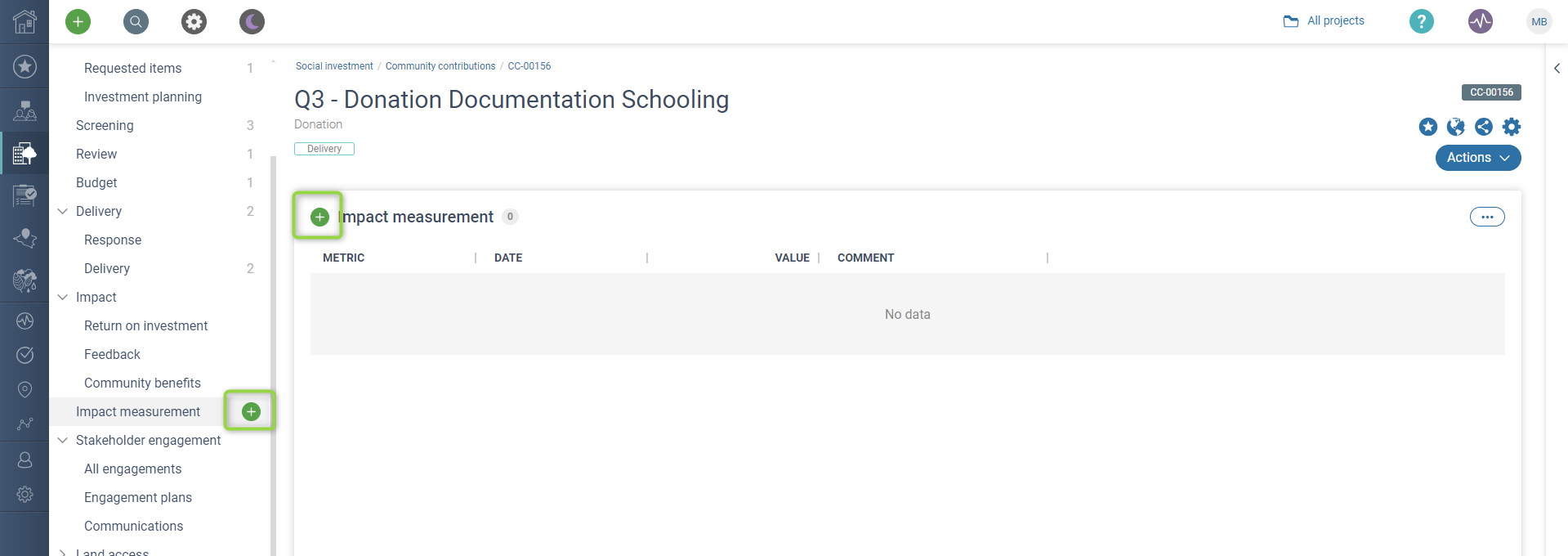Click the green add button in top toolbar
Image resolution: width=1568 pixels, height=556 pixels.
coord(78,22)
